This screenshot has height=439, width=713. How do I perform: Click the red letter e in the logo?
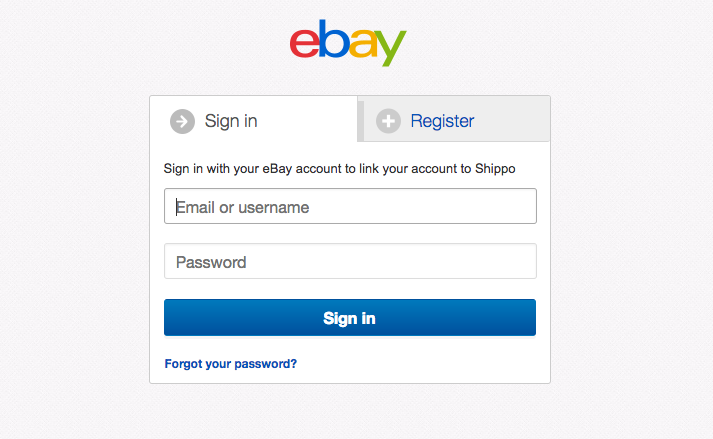click(x=304, y=43)
